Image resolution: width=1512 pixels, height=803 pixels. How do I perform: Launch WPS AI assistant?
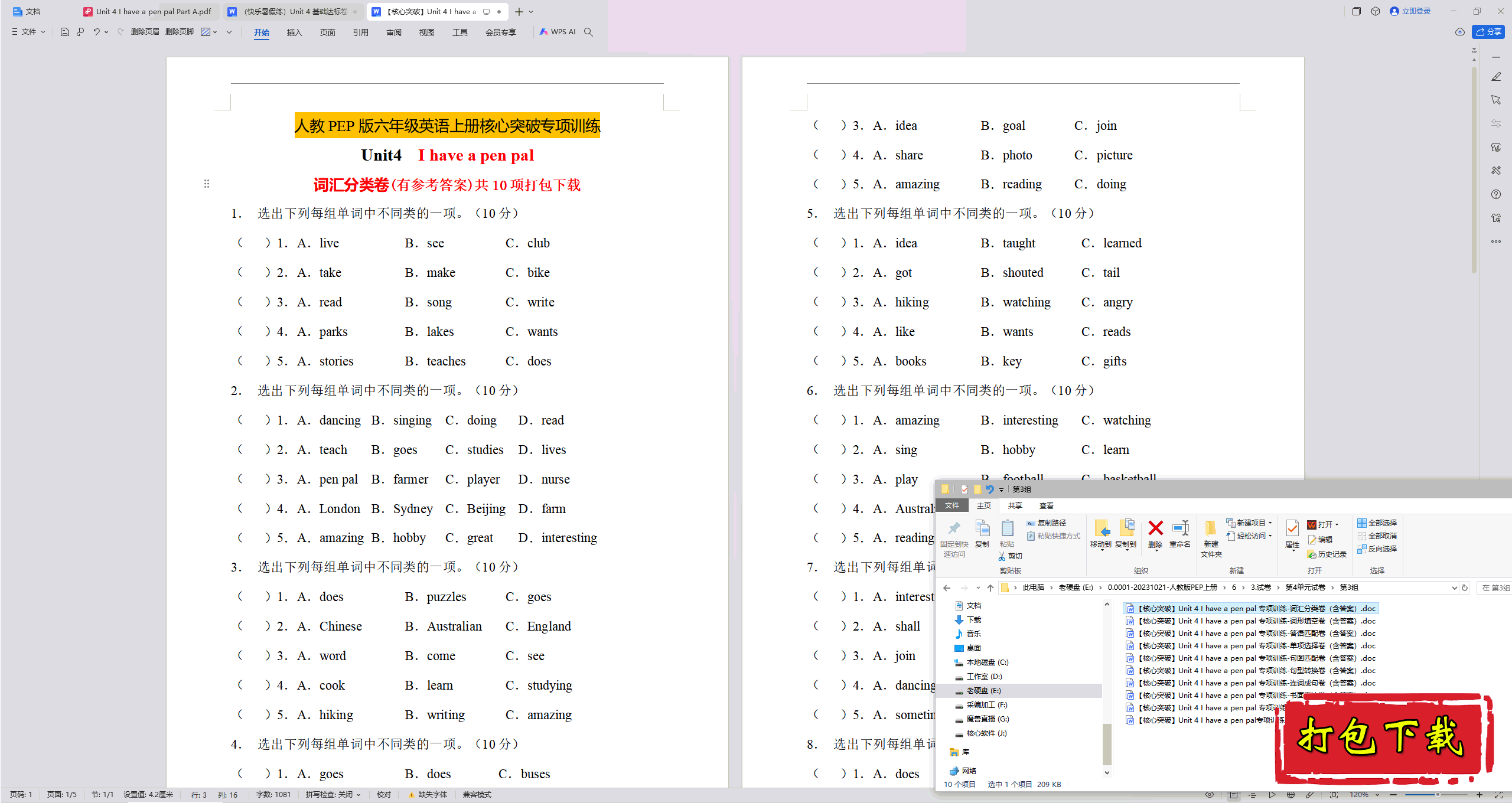pos(558,32)
